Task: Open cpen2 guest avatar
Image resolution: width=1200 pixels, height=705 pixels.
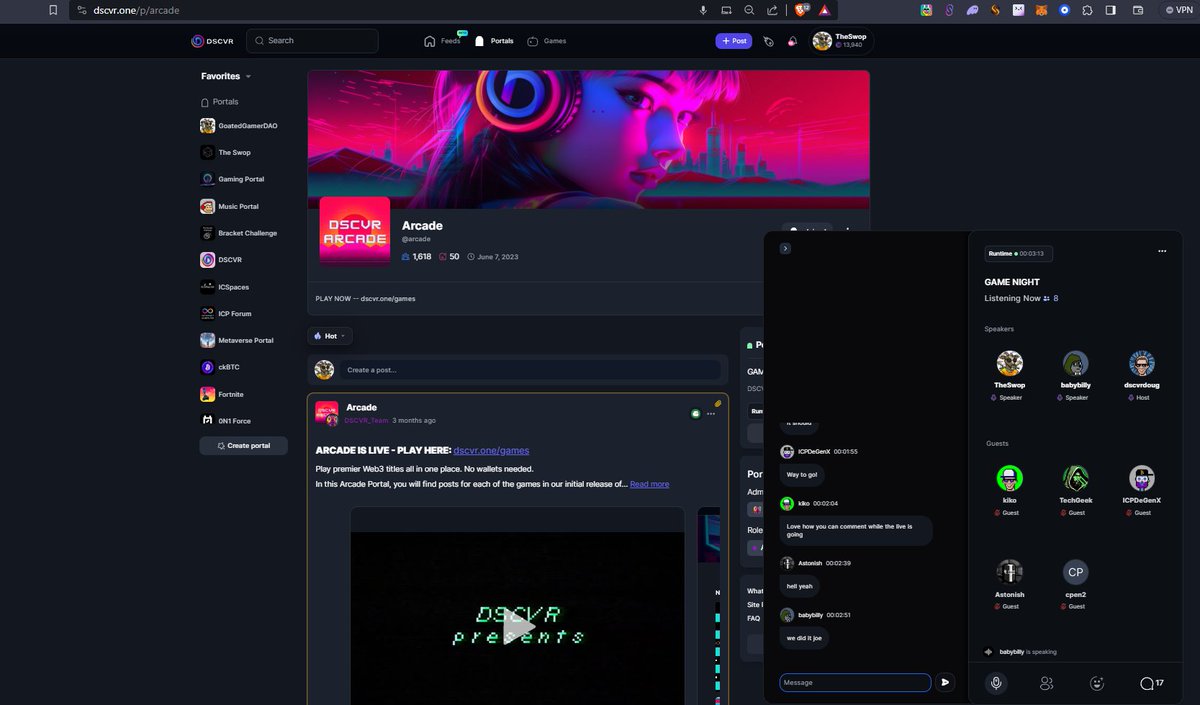Action: 1075,572
